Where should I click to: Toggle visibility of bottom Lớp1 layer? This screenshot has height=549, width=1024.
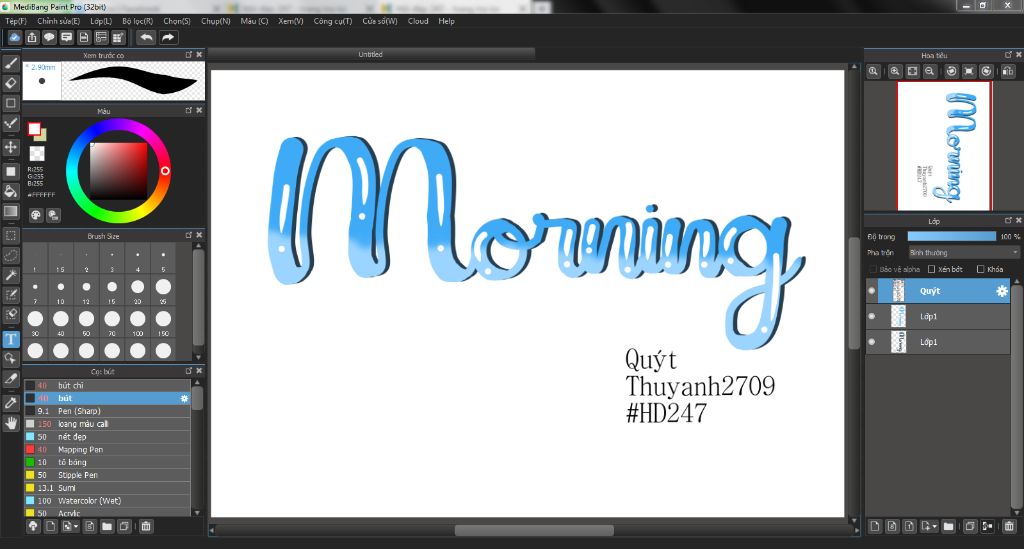(x=872, y=342)
